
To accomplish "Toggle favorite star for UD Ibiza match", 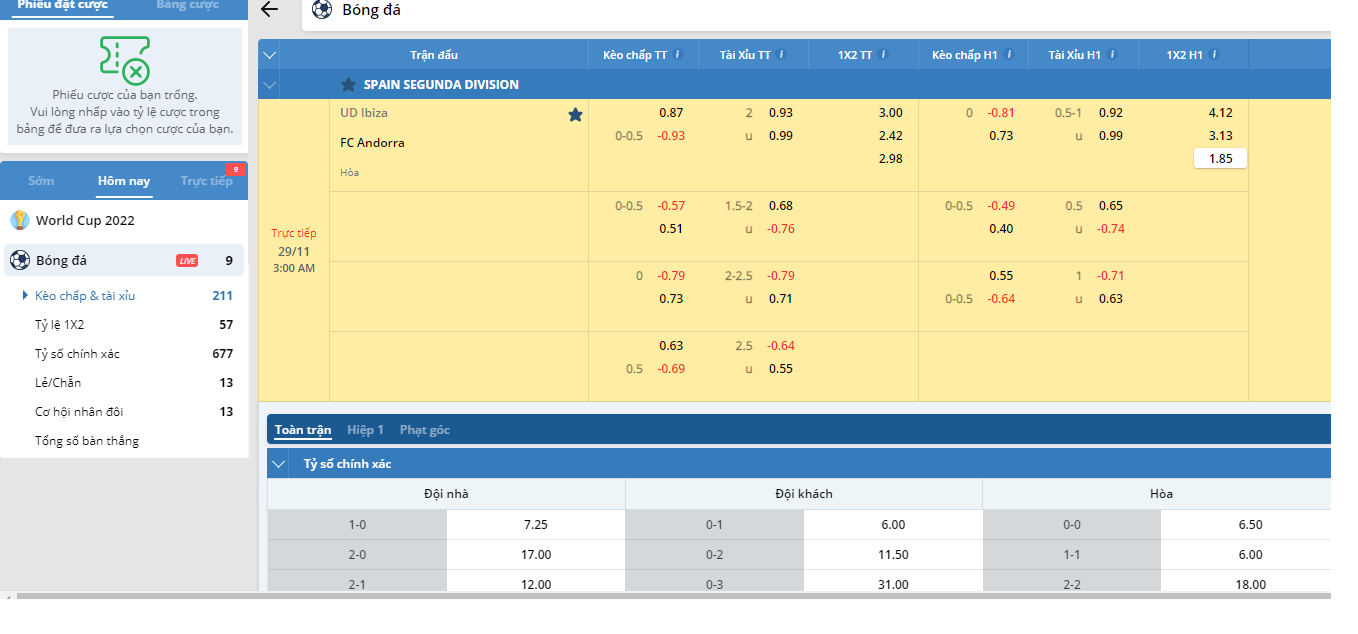I will [575, 115].
